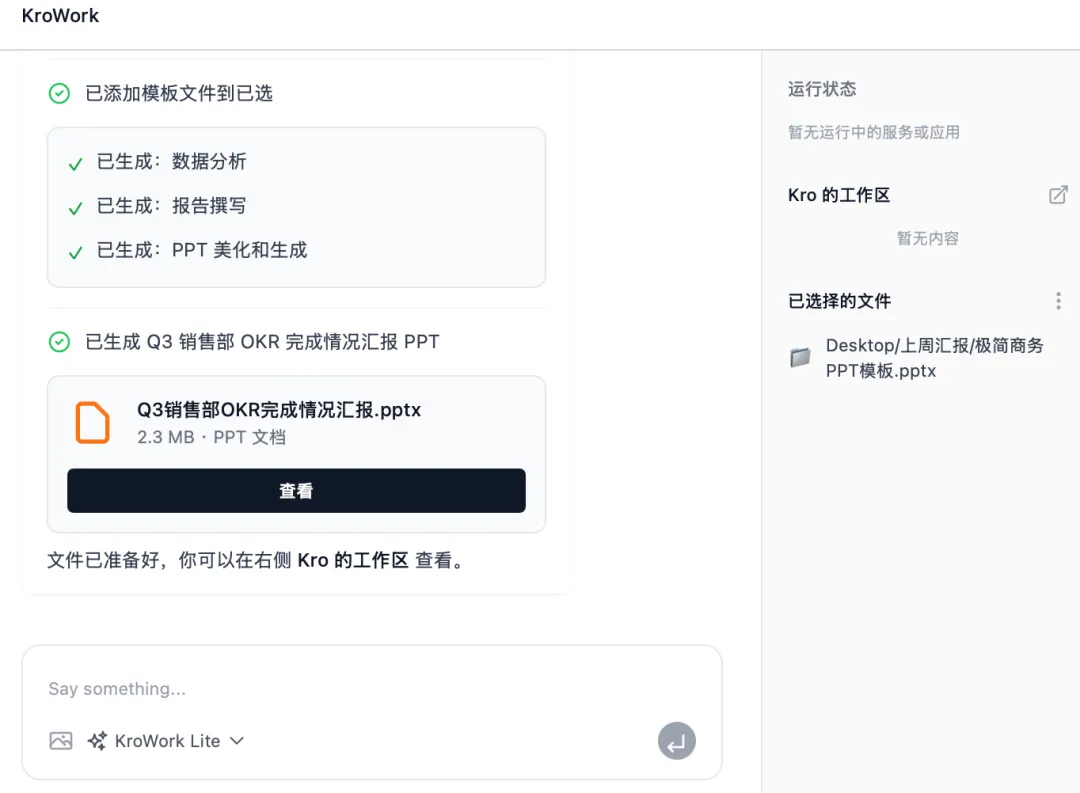
Task: Click the Kro 的工作区 heading
Action: click(x=839, y=195)
